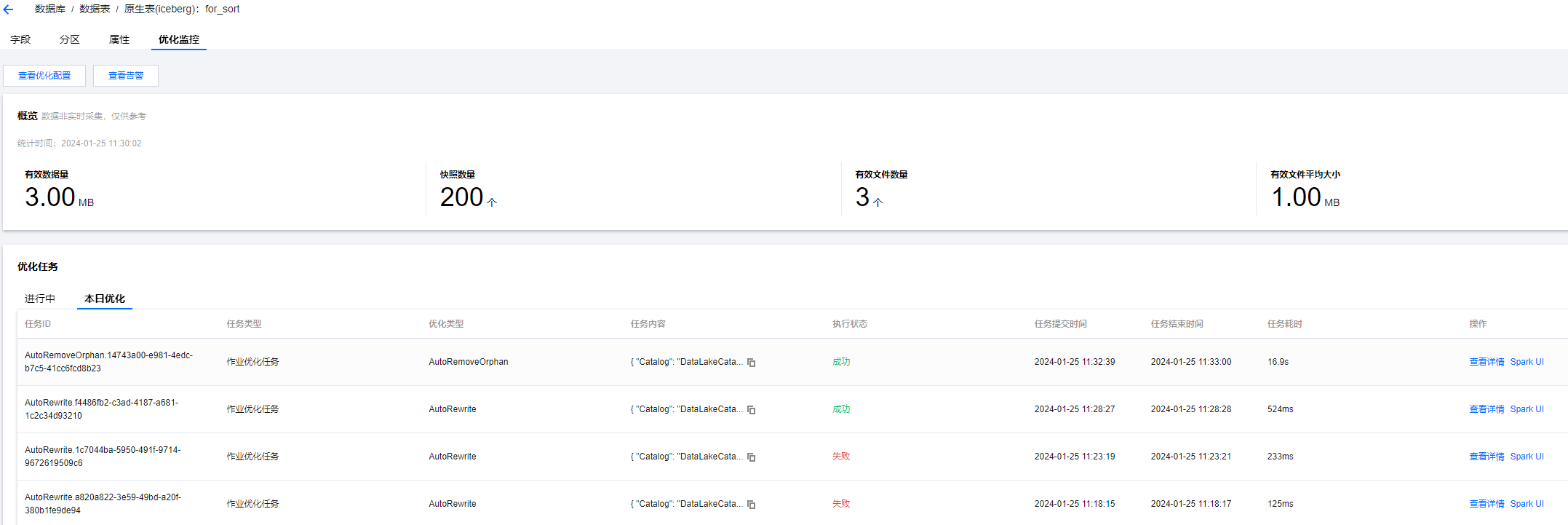The height and width of the screenshot is (525, 1568).
Task: Select the 本日优化 tab
Action: click(x=105, y=299)
